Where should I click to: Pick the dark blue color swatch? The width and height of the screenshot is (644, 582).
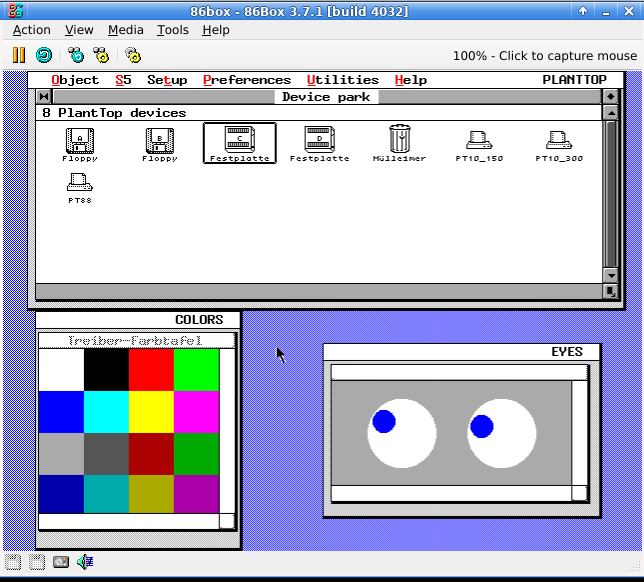[x=61, y=494]
